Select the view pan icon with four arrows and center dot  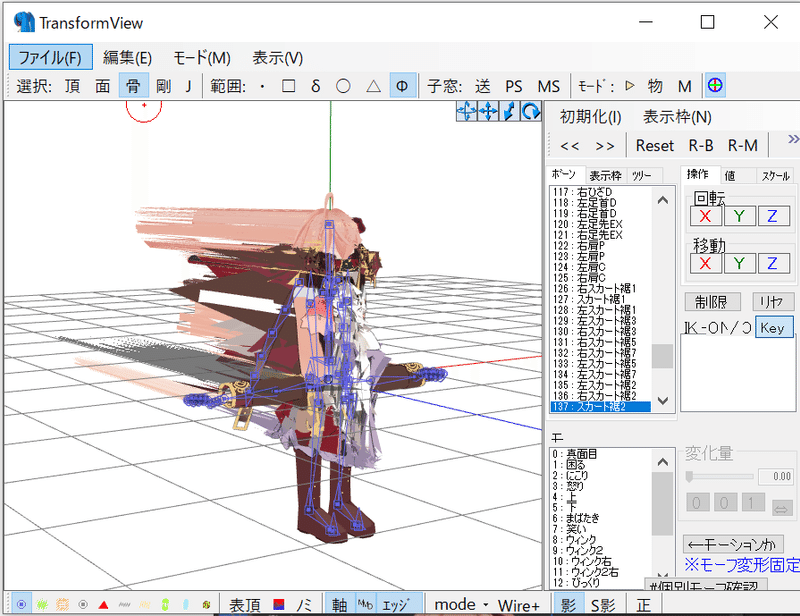coord(466,111)
